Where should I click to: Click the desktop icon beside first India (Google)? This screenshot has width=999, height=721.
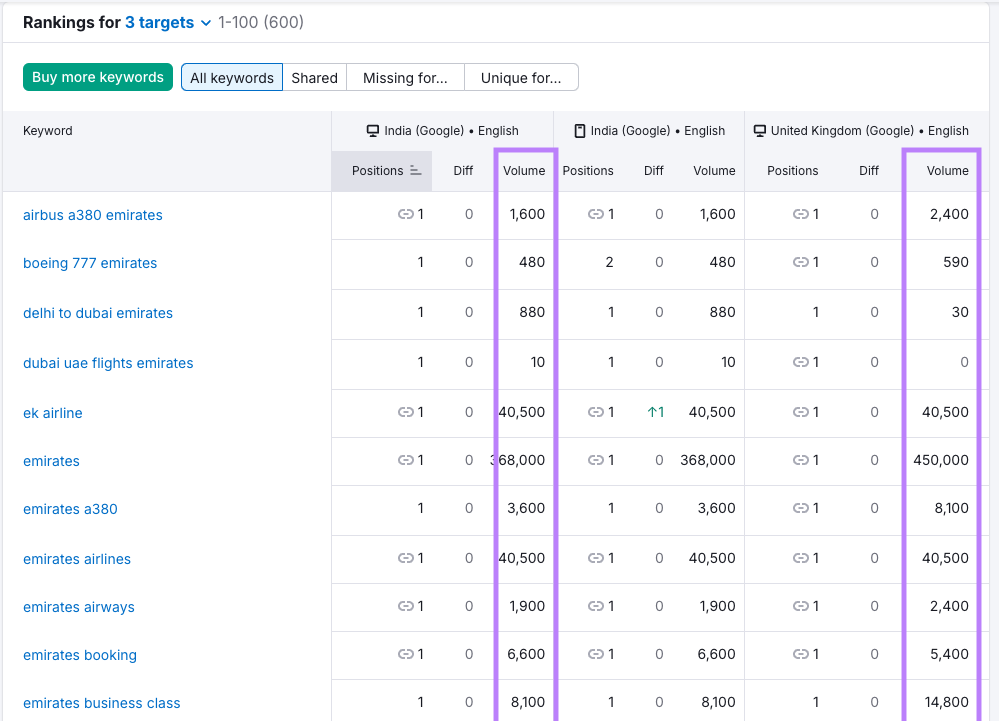coord(373,131)
